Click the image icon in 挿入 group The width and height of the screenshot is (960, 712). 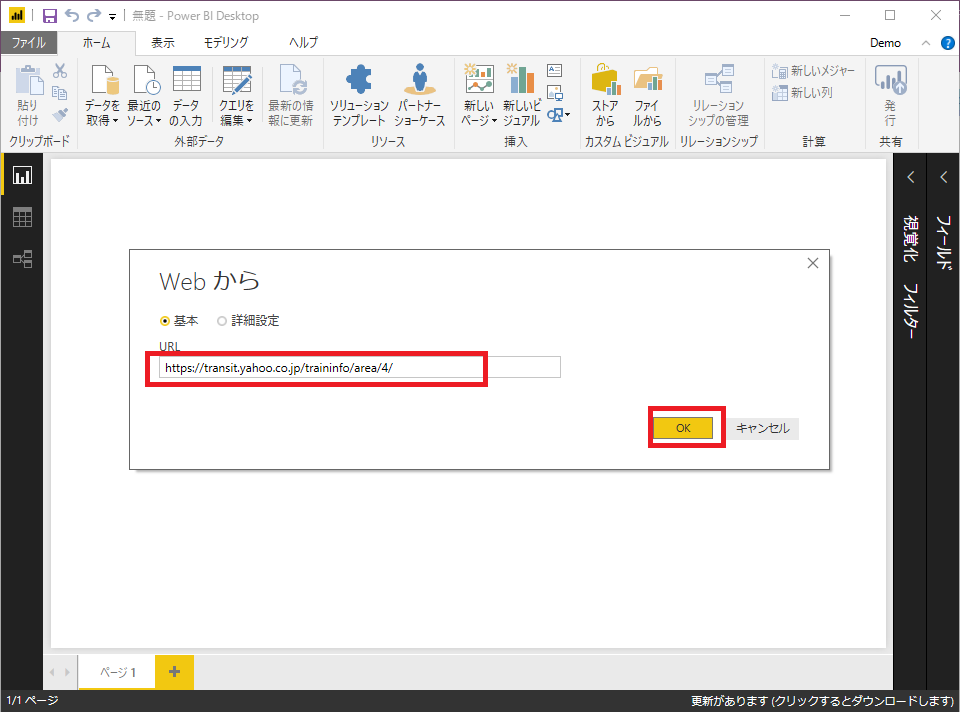click(555, 92)
